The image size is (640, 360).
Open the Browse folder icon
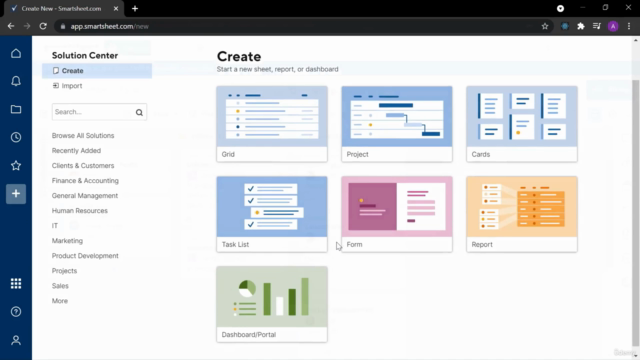16,109
